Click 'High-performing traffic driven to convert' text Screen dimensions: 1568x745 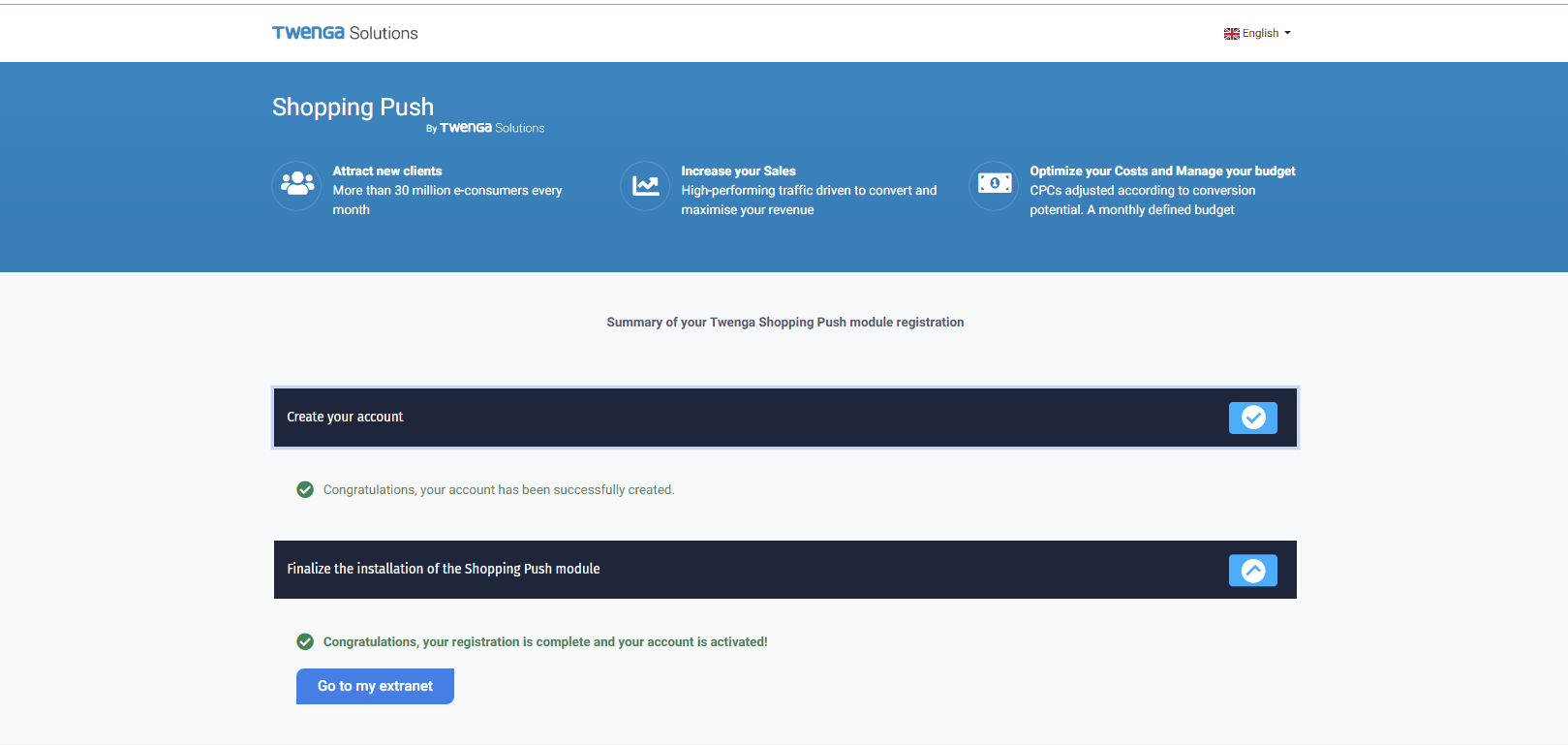pyautogui.click(x=809, y=201)
